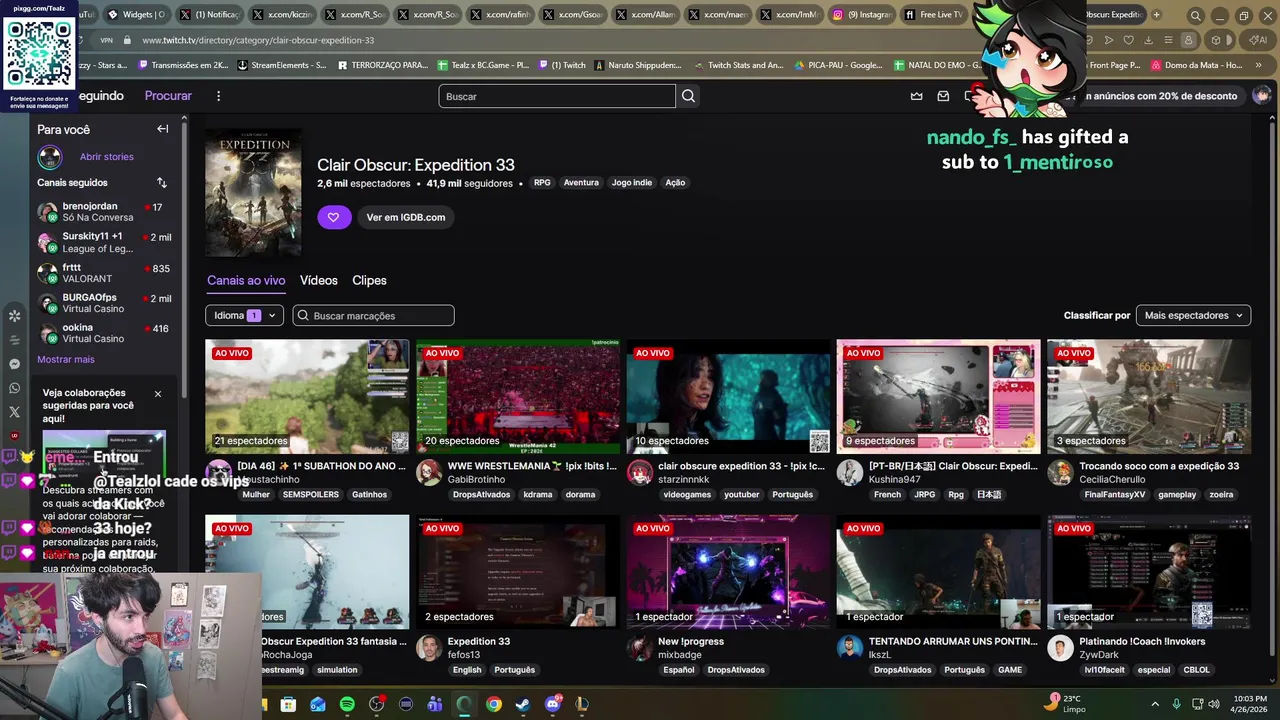Open Messenger in the Opera sidebar
1280x720 pixels.
[14, 364]
